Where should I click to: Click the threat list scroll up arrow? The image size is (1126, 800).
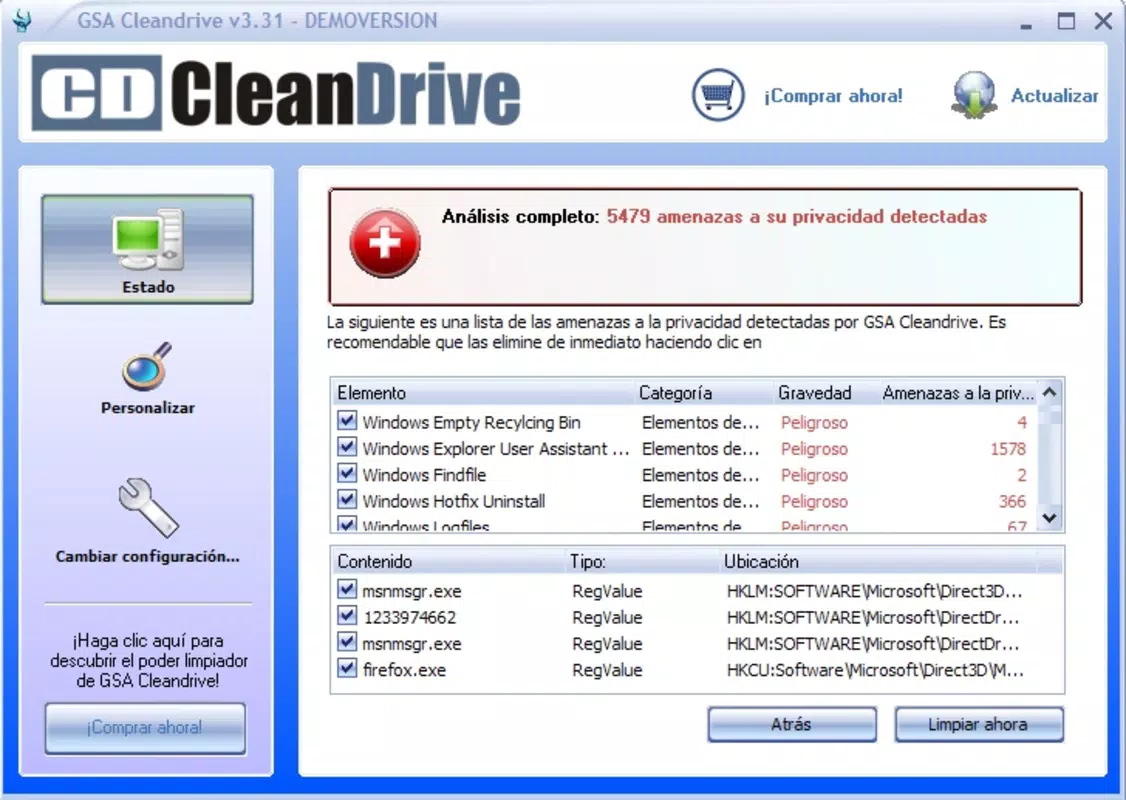pyautogui.click(x=1049, y=392)
